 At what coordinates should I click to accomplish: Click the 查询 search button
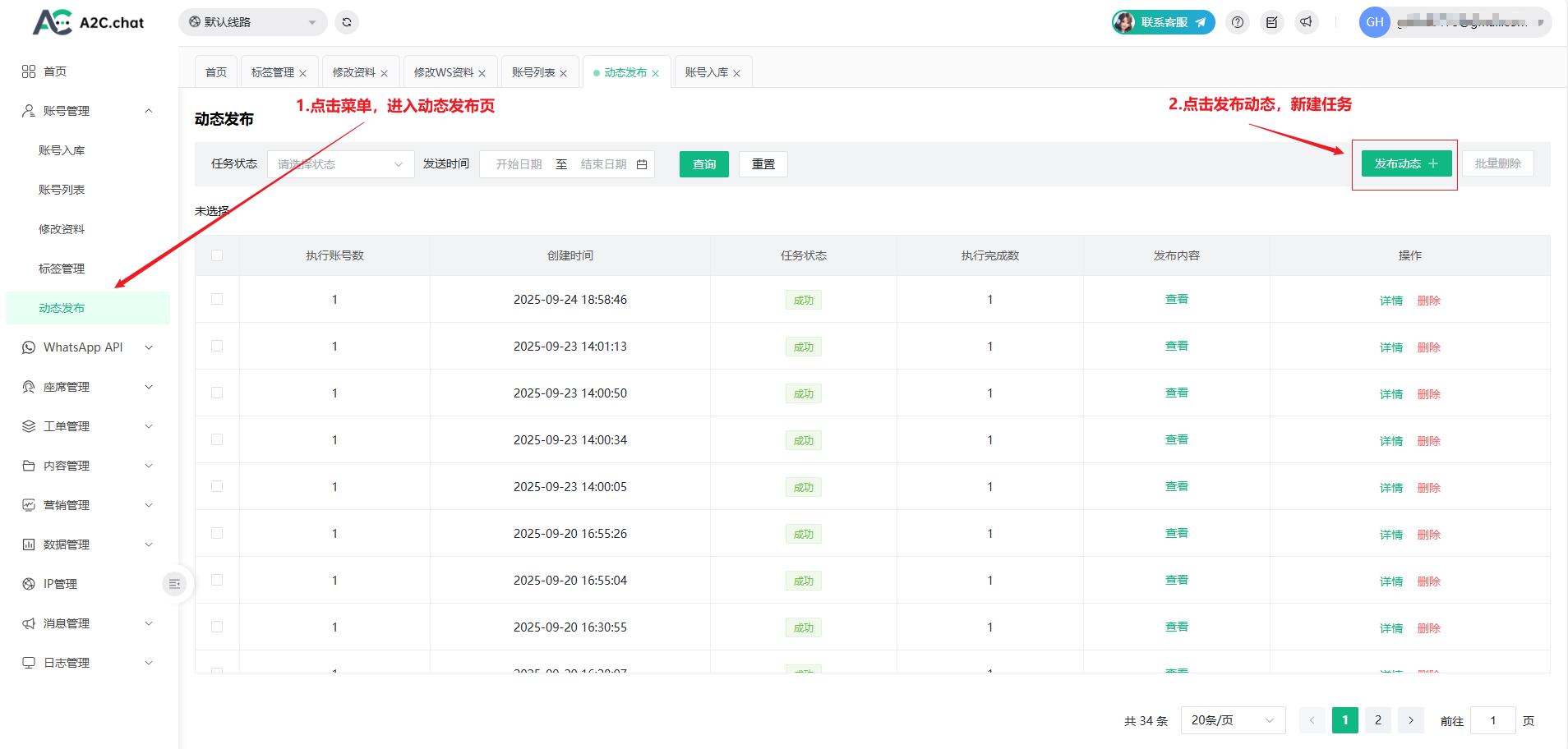coord(703,164)
